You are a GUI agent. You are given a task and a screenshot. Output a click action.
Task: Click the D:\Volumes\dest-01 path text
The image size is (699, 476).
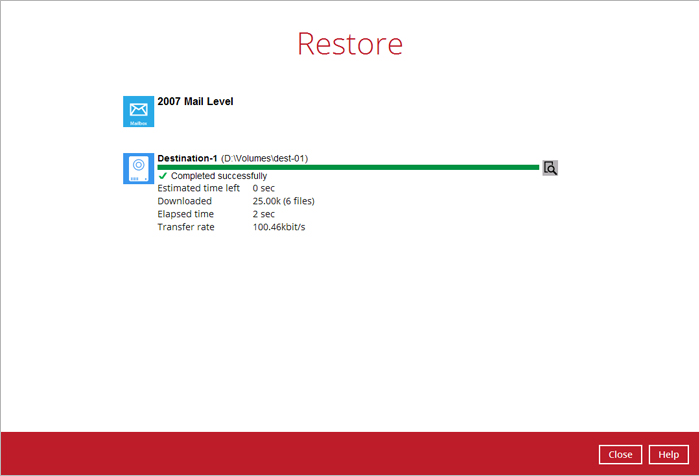(x=265, y=158)
